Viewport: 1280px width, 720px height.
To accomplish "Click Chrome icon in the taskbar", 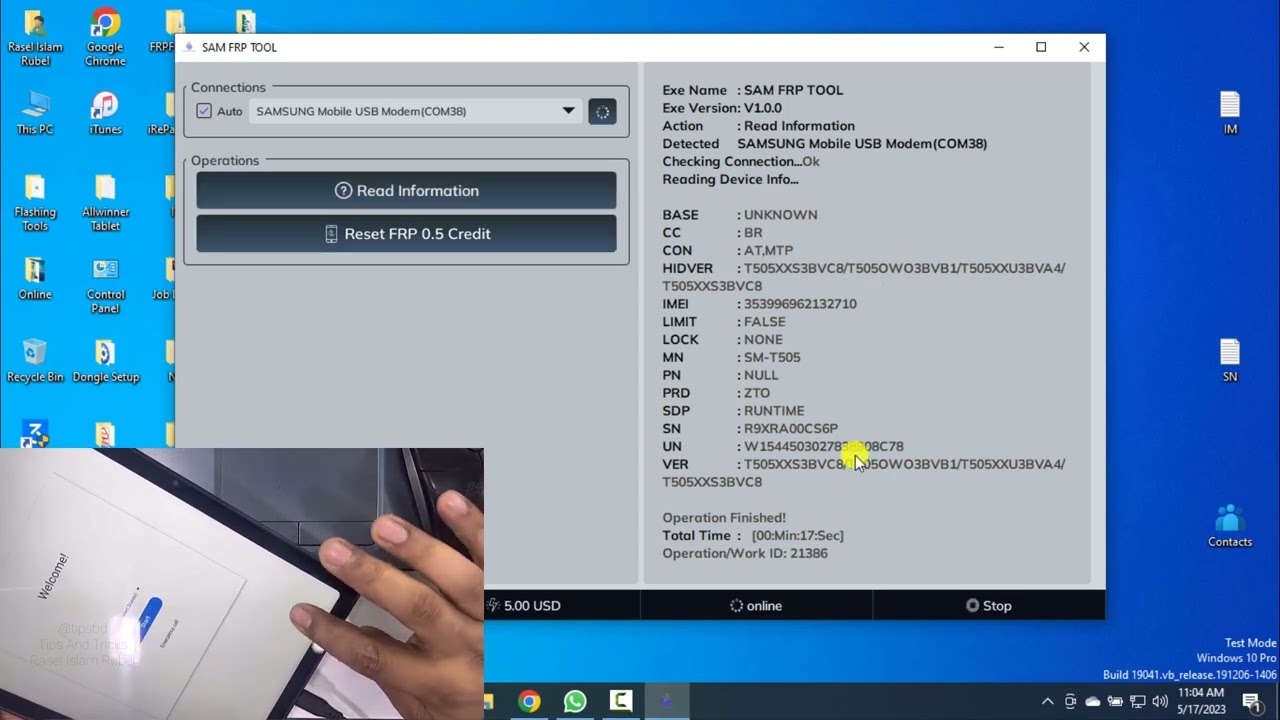I will coord(529,701).
